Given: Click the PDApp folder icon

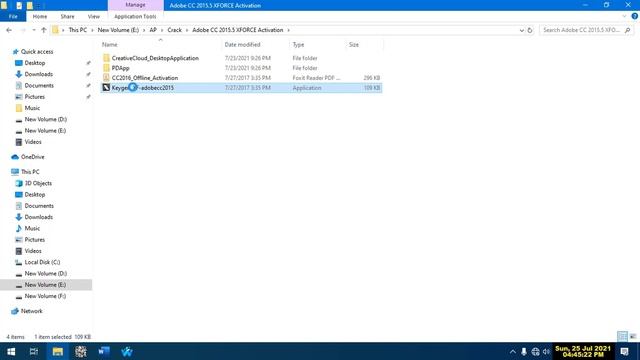Looking at the screenshot, I should (106, 68).
